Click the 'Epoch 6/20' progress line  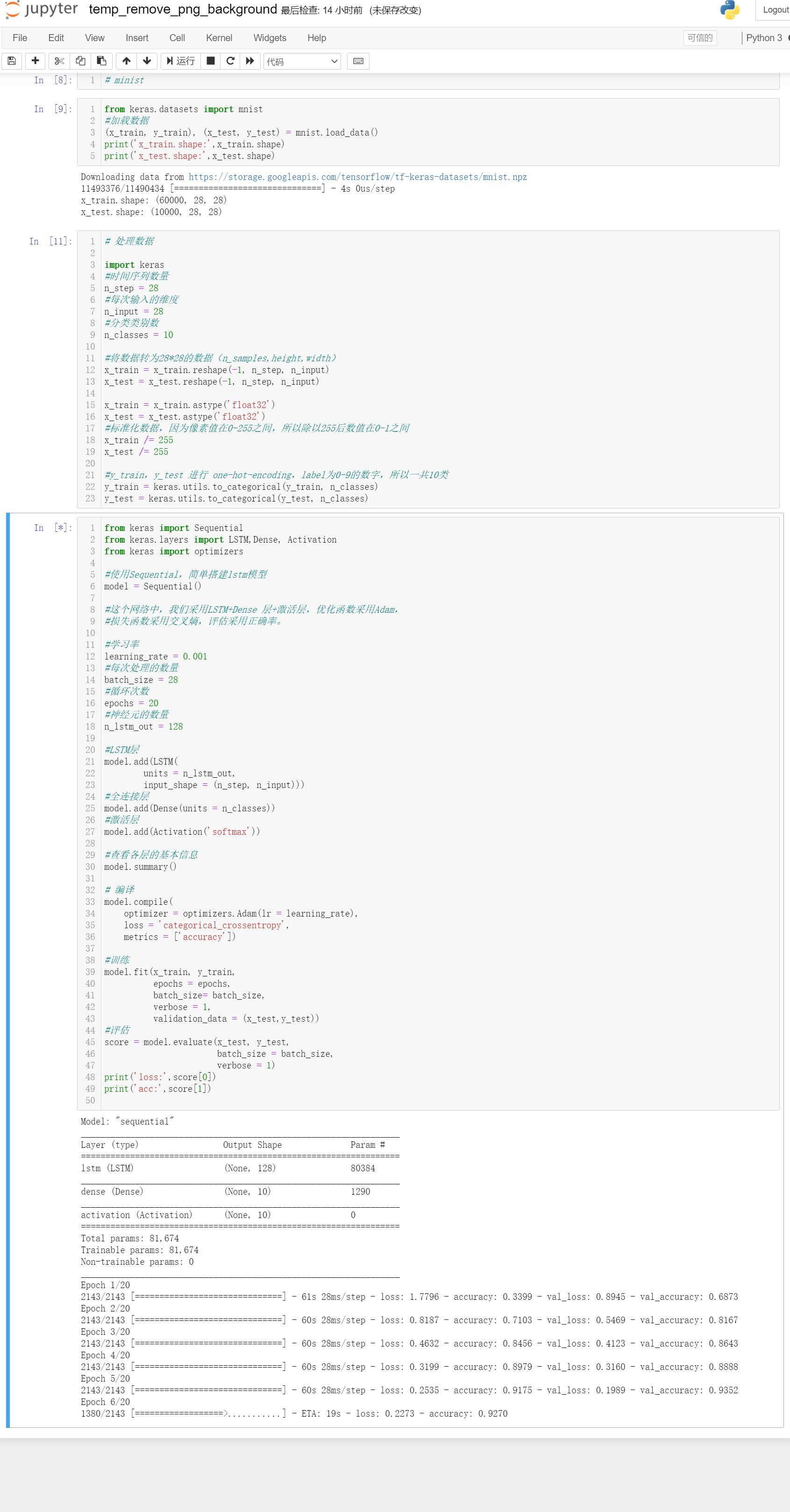point(294,1413)
